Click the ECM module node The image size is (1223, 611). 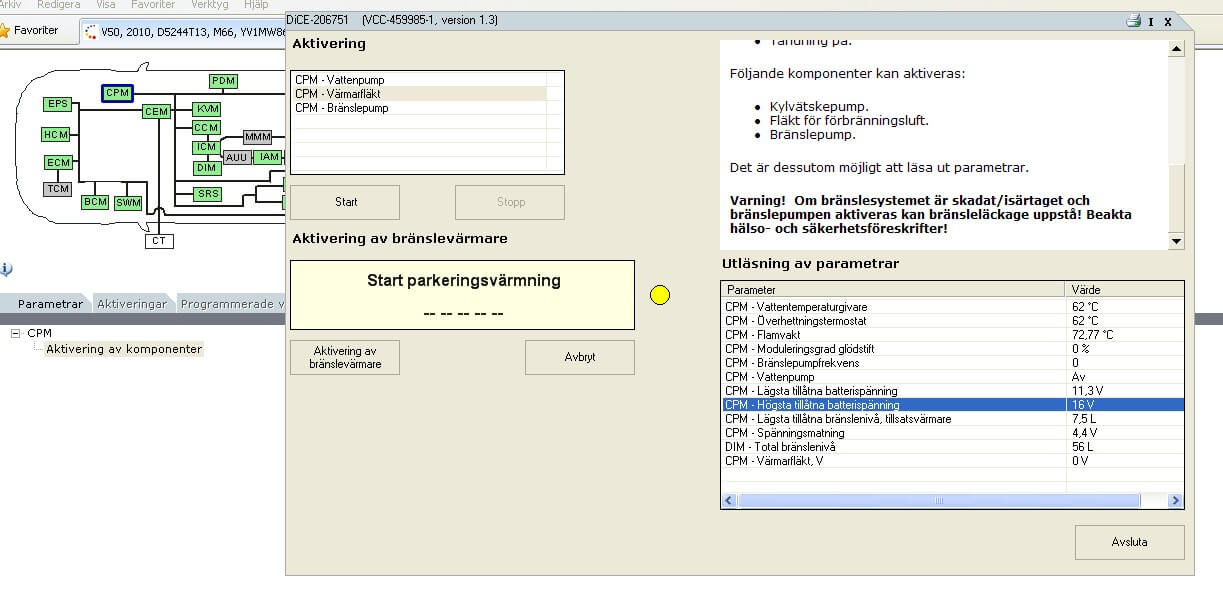pos(58,163)
